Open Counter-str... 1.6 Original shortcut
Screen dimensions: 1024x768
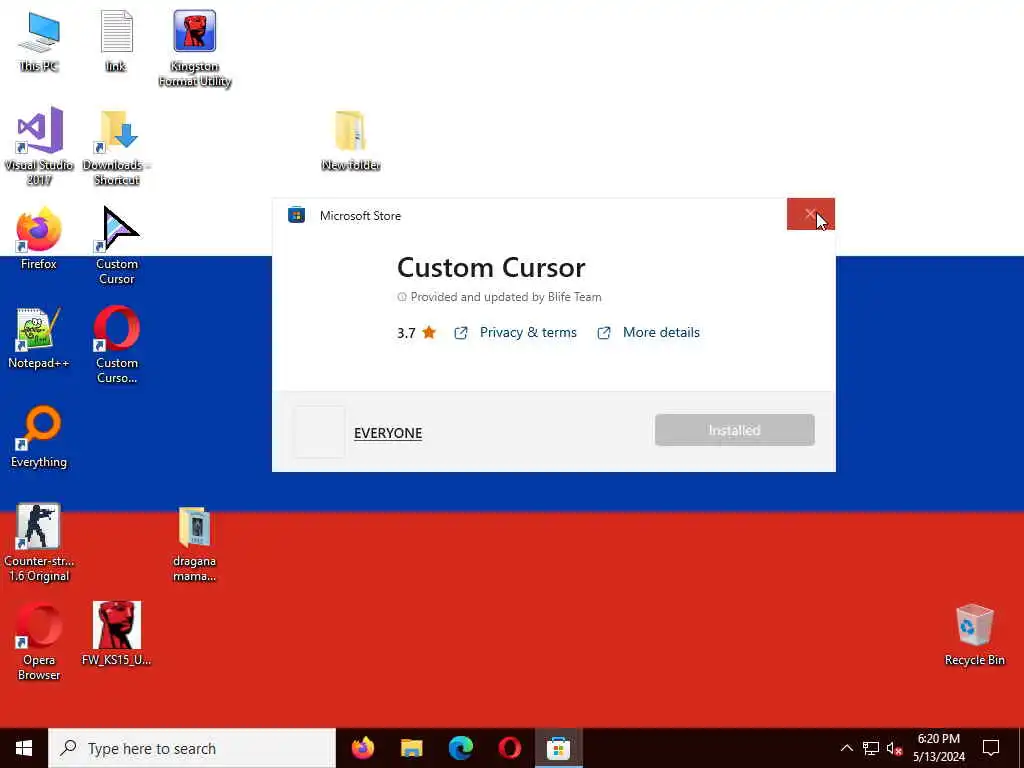coord(39,543)
